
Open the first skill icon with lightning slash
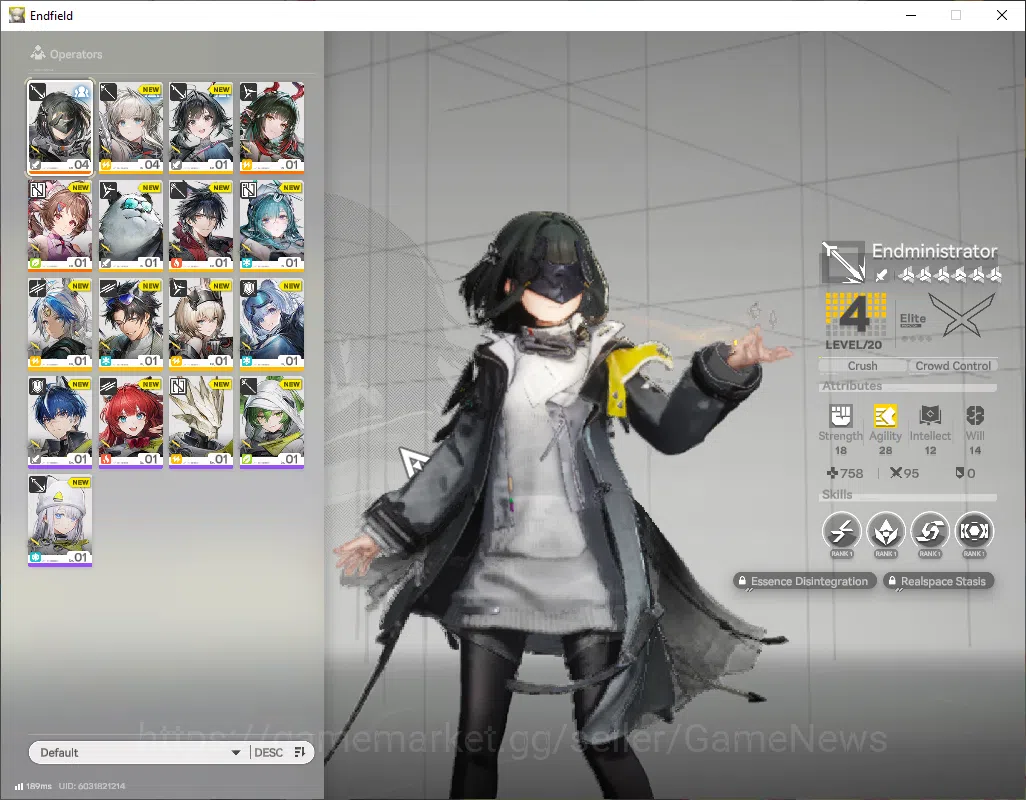841,531
